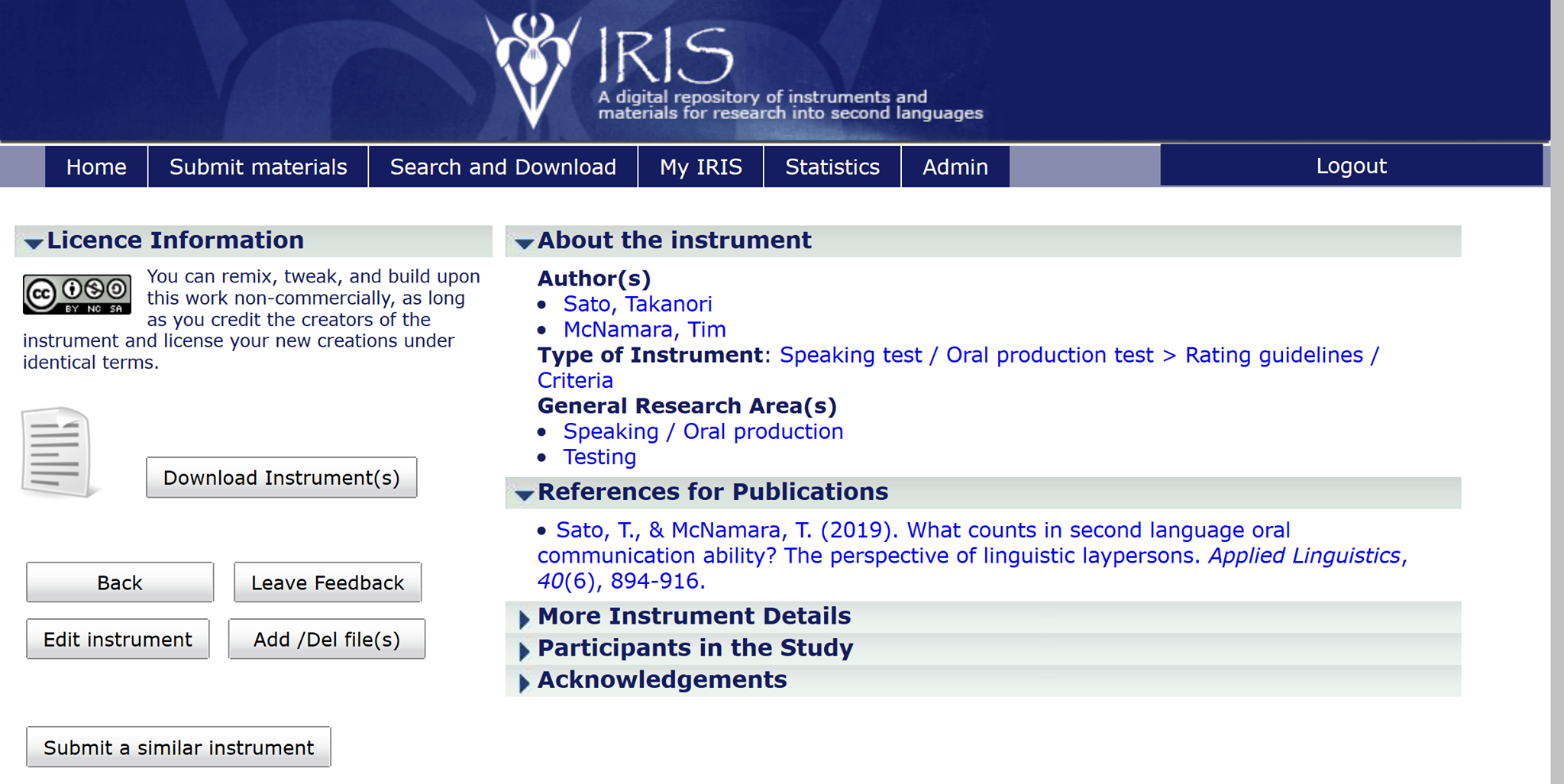The height and width of the screenshot is (784, 1564).
Task: Collapse References for Publications section
Action: point(984,492)
